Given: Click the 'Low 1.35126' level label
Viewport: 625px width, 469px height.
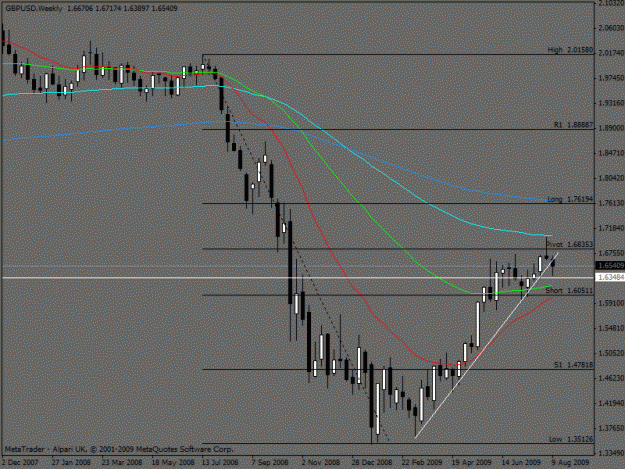Looking at the screenshot, I should pos(571,439).
